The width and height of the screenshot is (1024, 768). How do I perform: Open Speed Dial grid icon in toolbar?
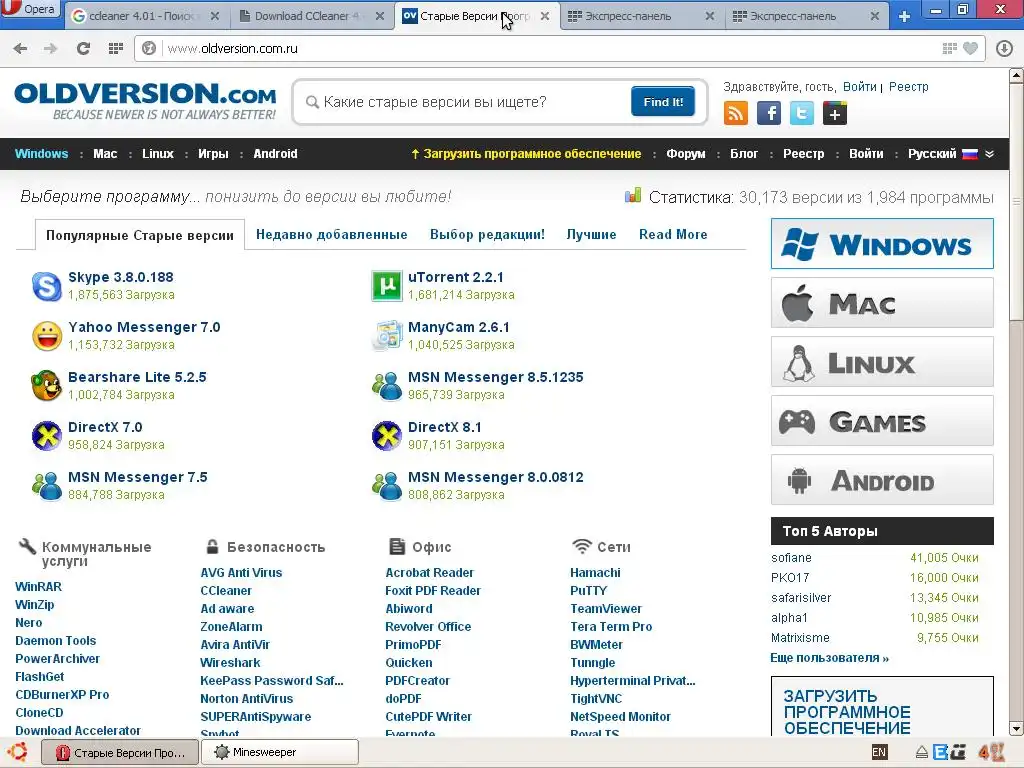point(116,48)
